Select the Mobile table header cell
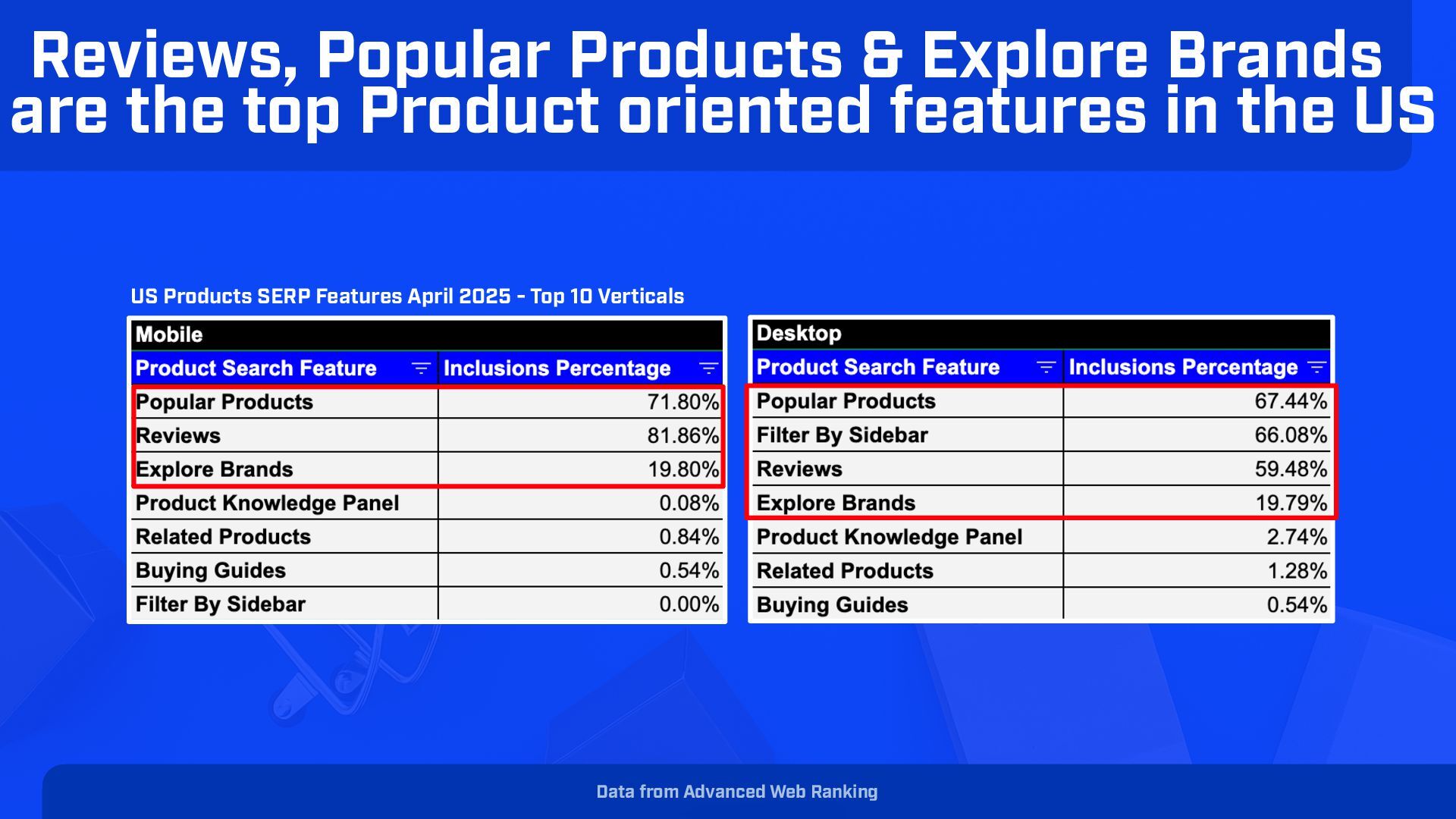Screen dimensions: 1456x819 click(169, 334)
